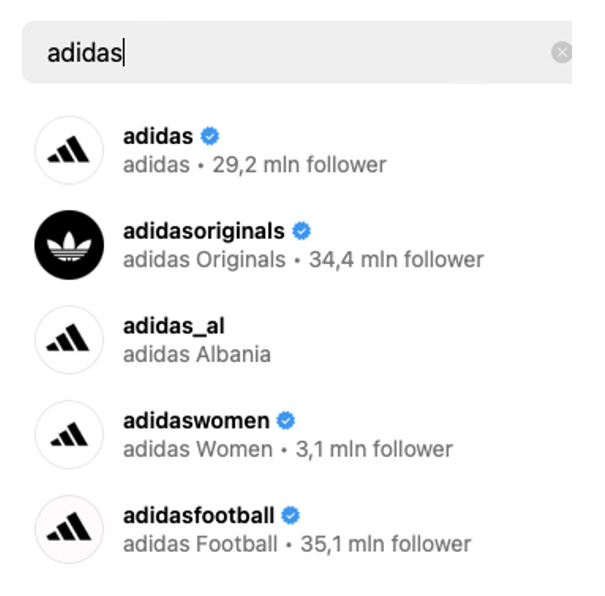Click the 35,1 mln follower text
The width and height of the screenshot is (605, 596).
point(386,544)
